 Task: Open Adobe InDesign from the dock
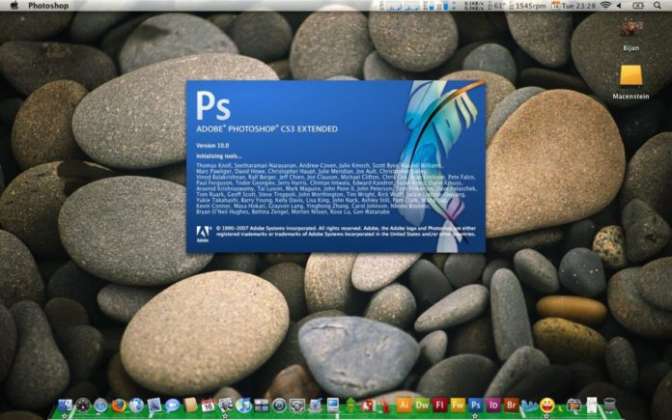(493, 406)
